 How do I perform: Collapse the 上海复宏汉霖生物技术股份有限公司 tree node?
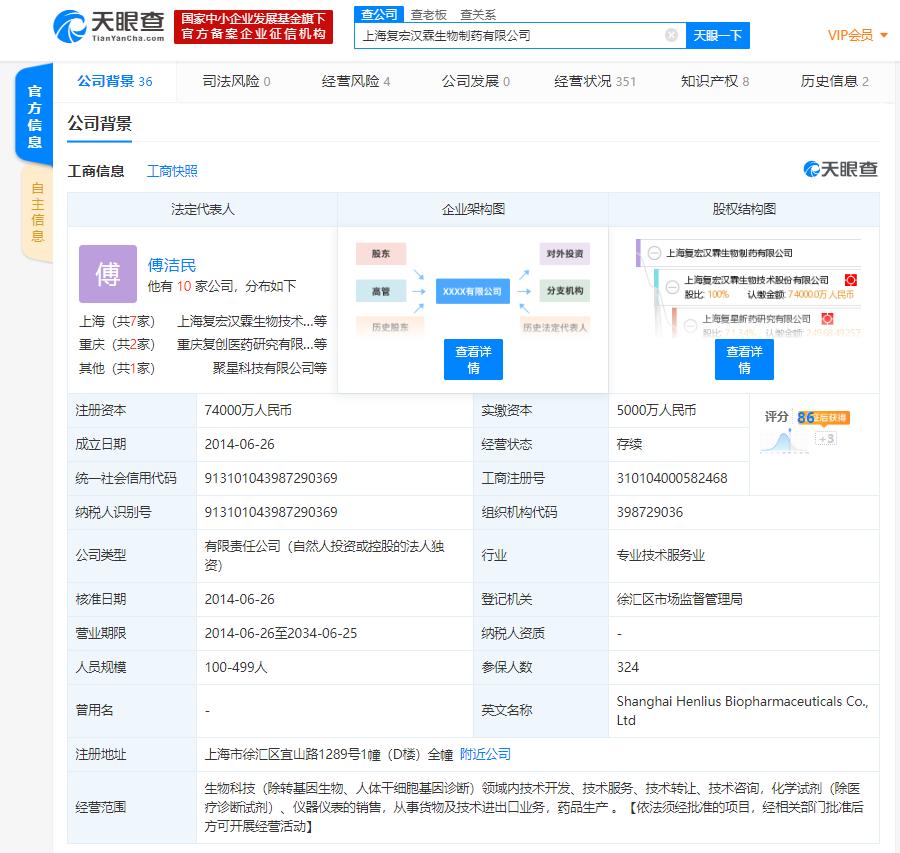coord(671,287)
